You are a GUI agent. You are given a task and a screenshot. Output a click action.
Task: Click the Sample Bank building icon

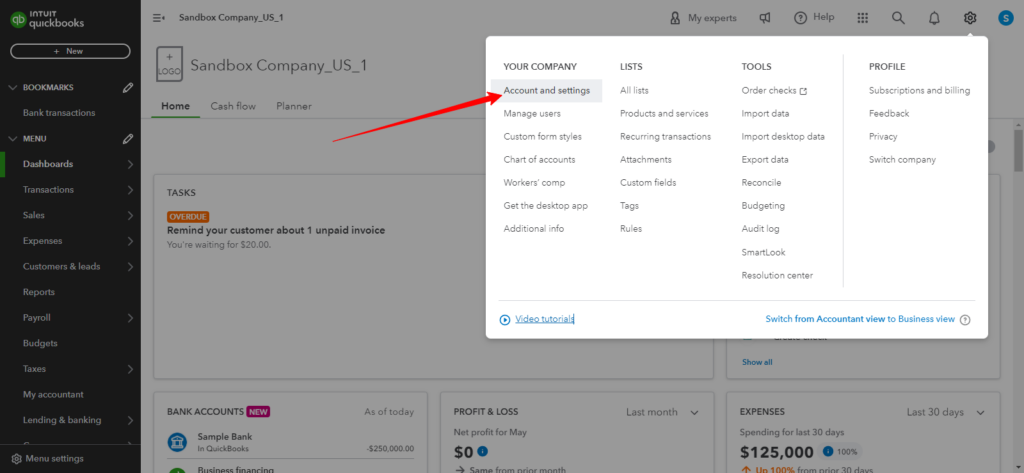tap(177, 442)
